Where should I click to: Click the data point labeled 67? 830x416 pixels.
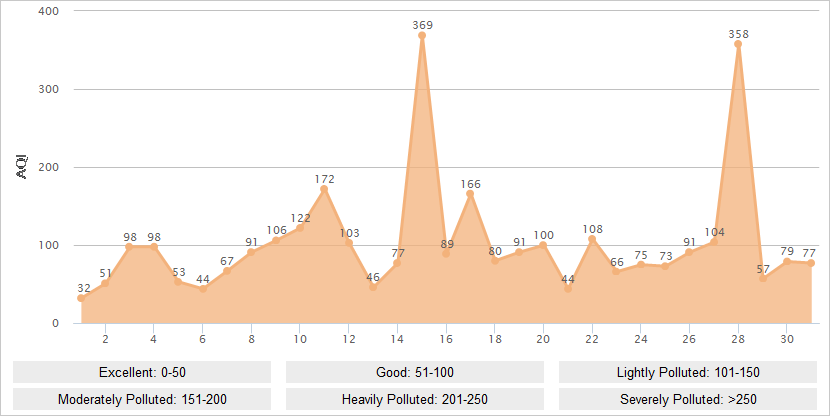click(x=227, y=271)
